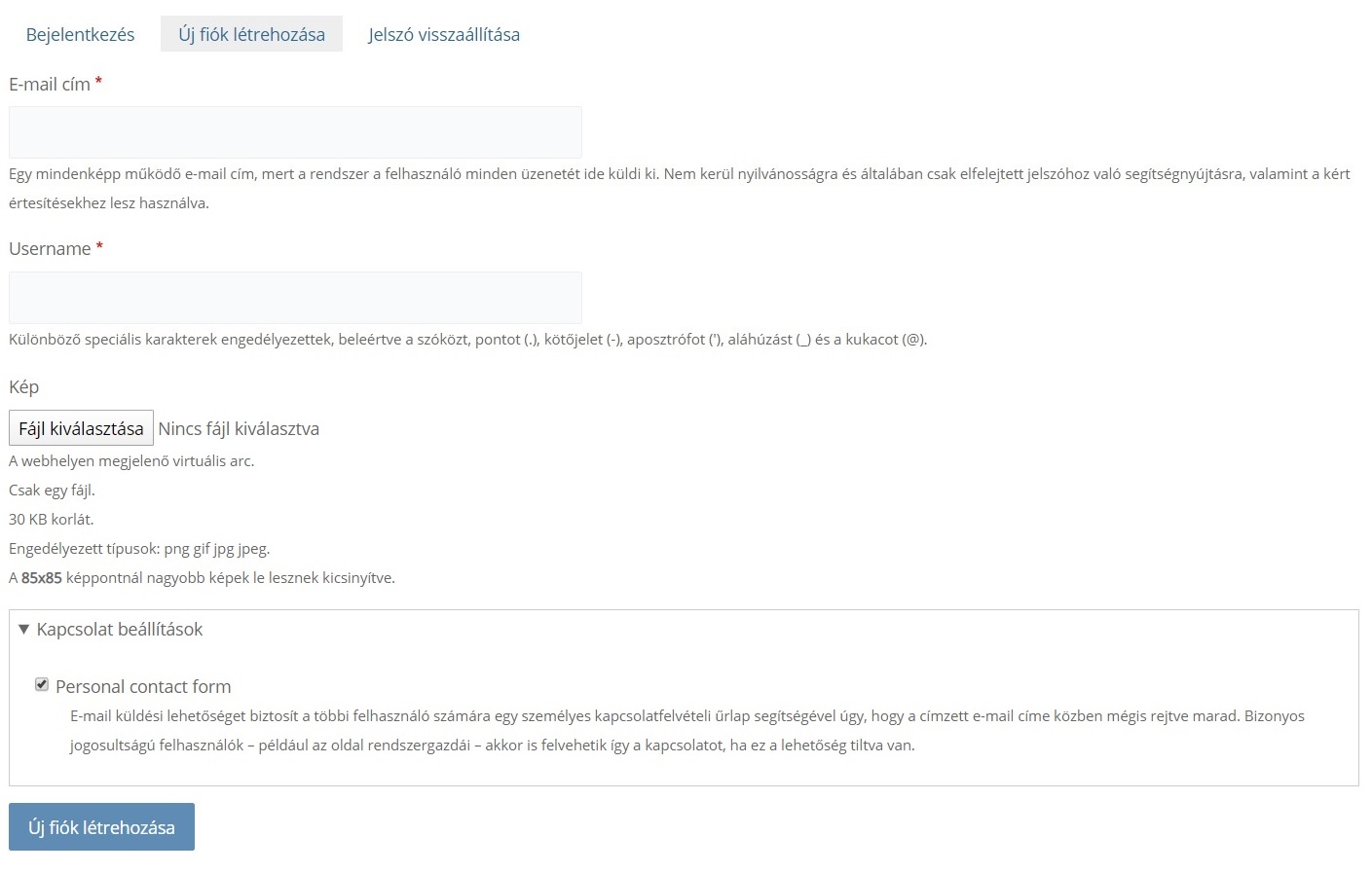Image resolution: width=1372 pixels, height=873 pixels.
Task: Switch to the Bejelentkezés tab
Action: pyautogui.click(x=80, y=34)
